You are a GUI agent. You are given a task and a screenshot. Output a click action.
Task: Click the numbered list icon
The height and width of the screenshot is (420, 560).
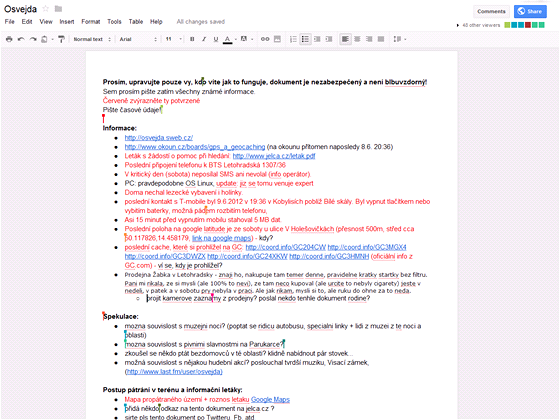coord(293,39)
